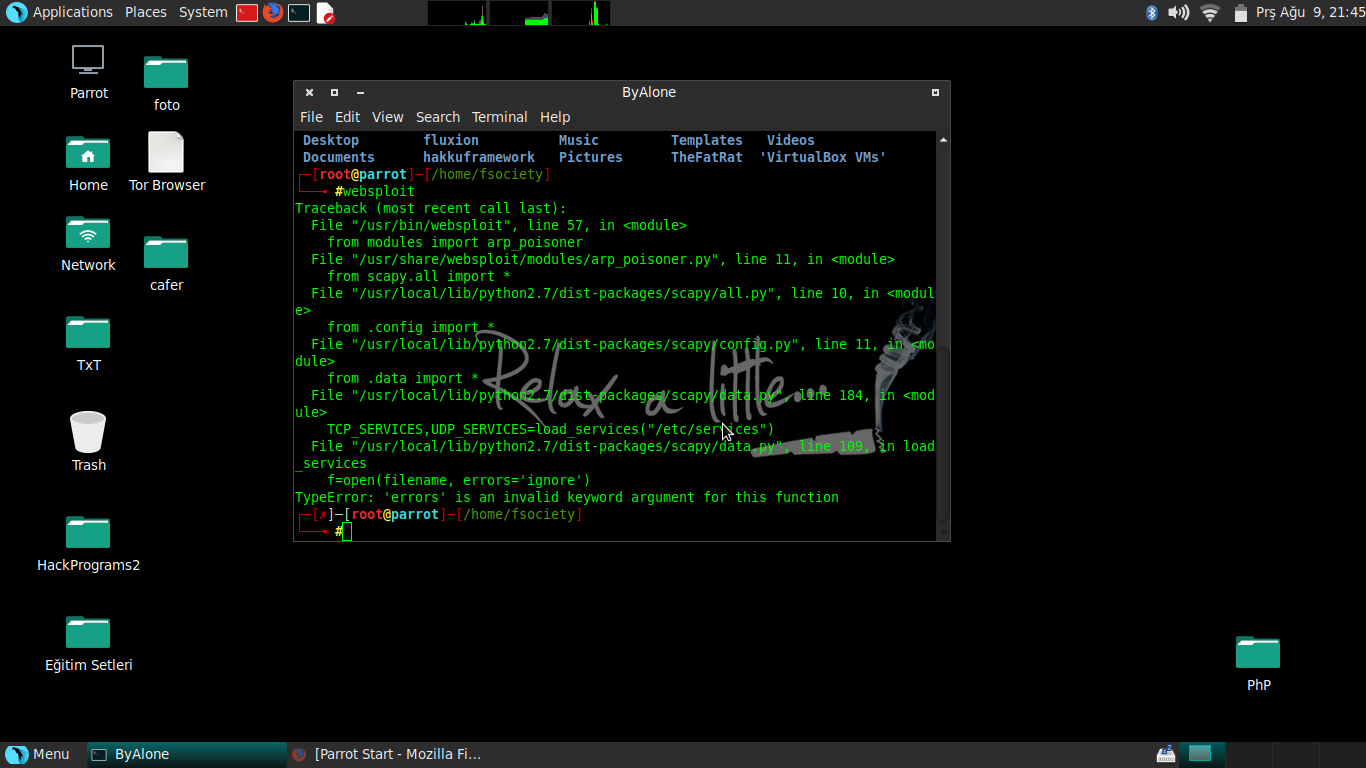Click "'VirtualBox VMs'" directory name in terminal

click(823, 157)
